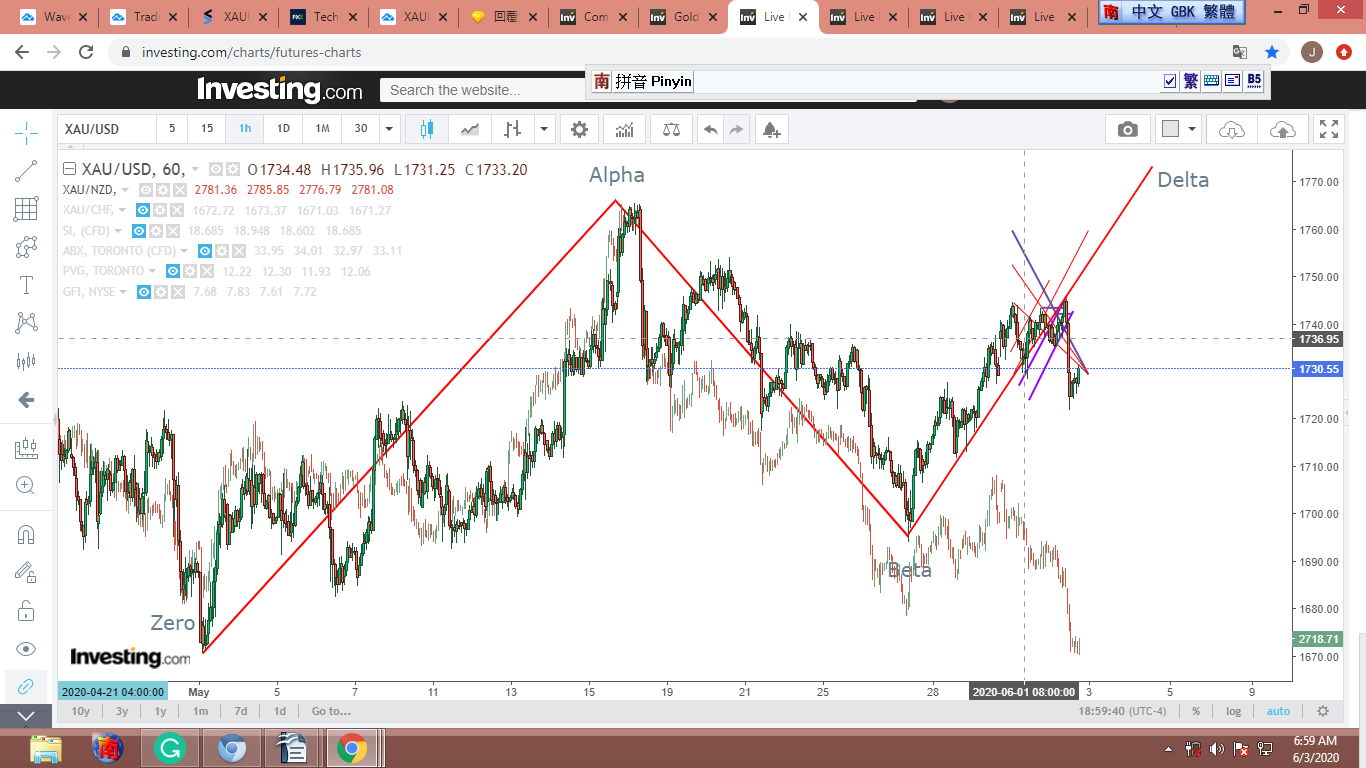The height and width of the screenshot is (768, 1366).
Task: Open the indicators panel icon
Action: [x=624, y=129]
